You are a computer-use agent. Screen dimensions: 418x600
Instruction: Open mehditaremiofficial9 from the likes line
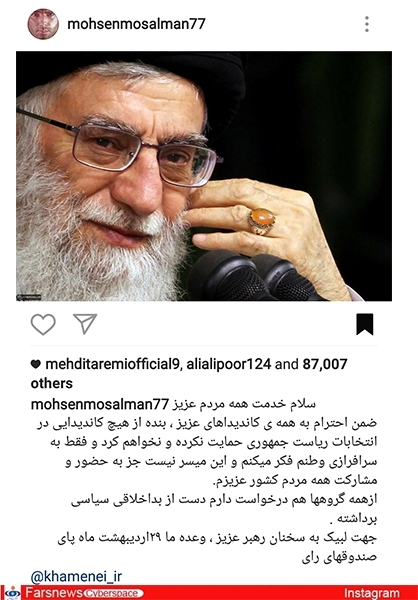coord(112,364)
